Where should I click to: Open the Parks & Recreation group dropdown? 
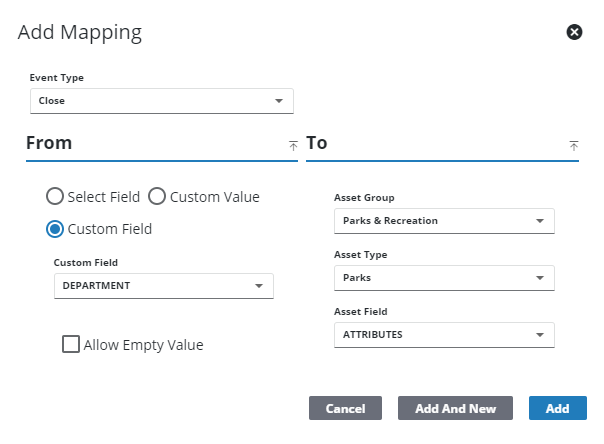(430, 221)
